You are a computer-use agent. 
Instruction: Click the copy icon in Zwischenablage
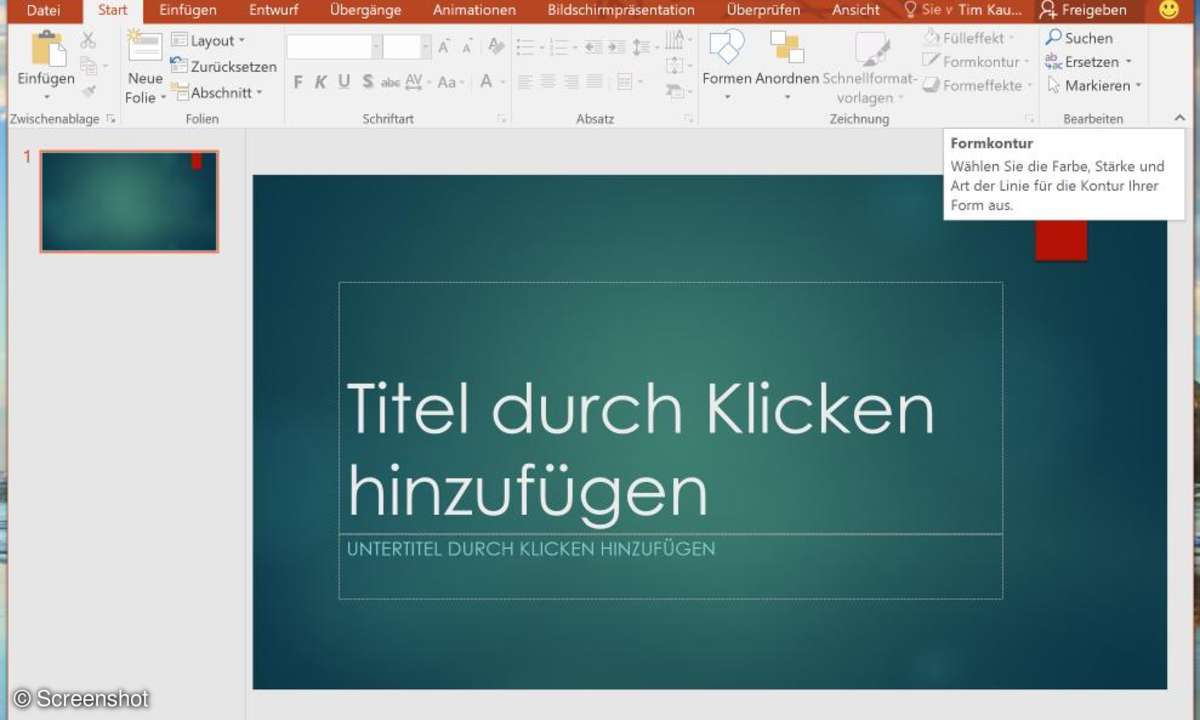[x=89, y=66]
